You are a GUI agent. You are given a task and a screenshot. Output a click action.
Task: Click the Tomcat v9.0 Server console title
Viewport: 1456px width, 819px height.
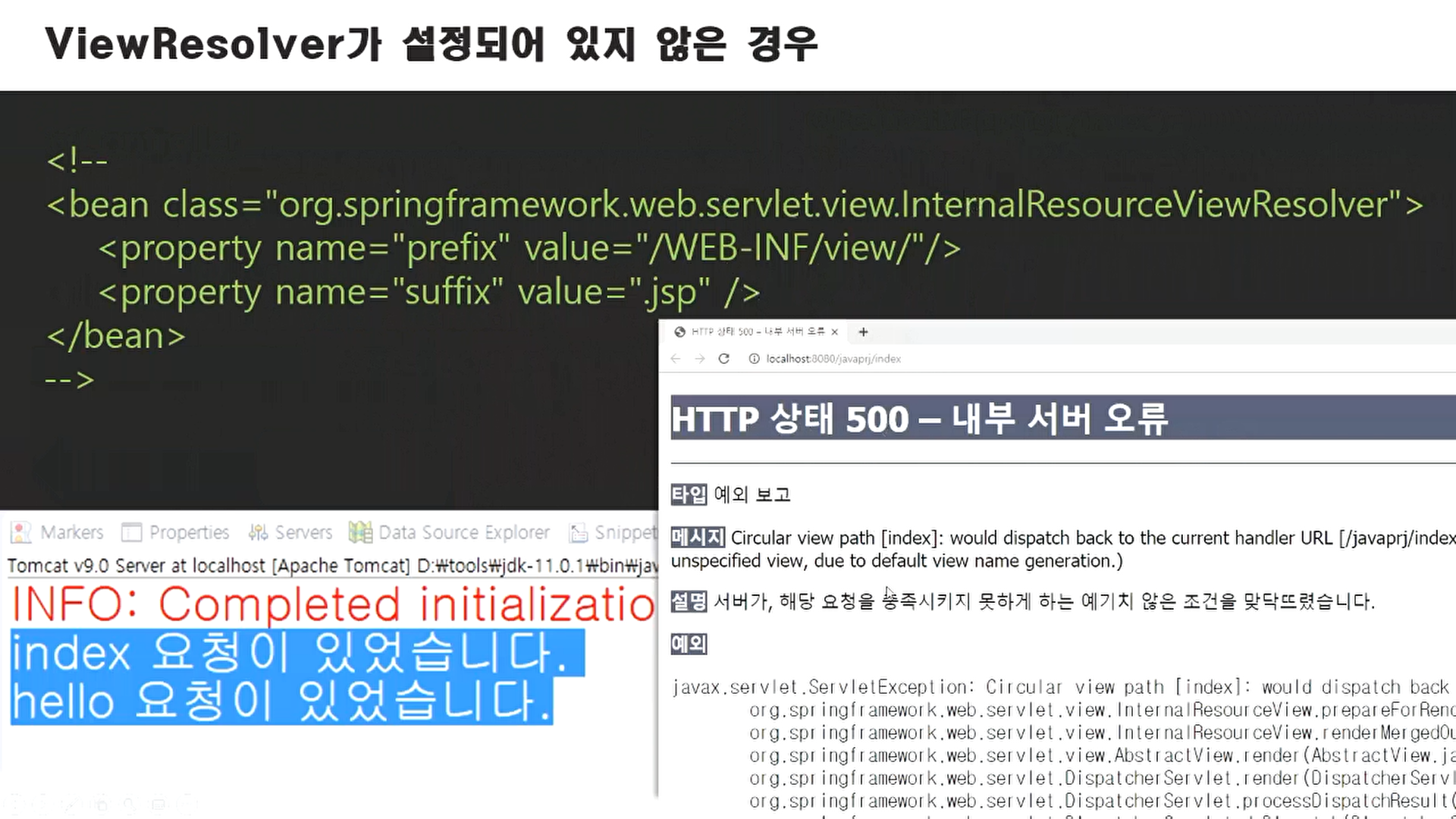332,566
